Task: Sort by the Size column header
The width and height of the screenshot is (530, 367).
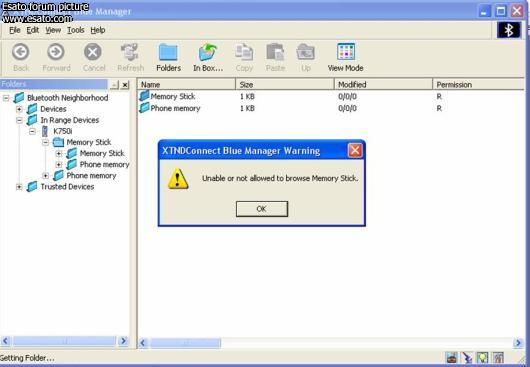Action: click(x=285, y=84)
